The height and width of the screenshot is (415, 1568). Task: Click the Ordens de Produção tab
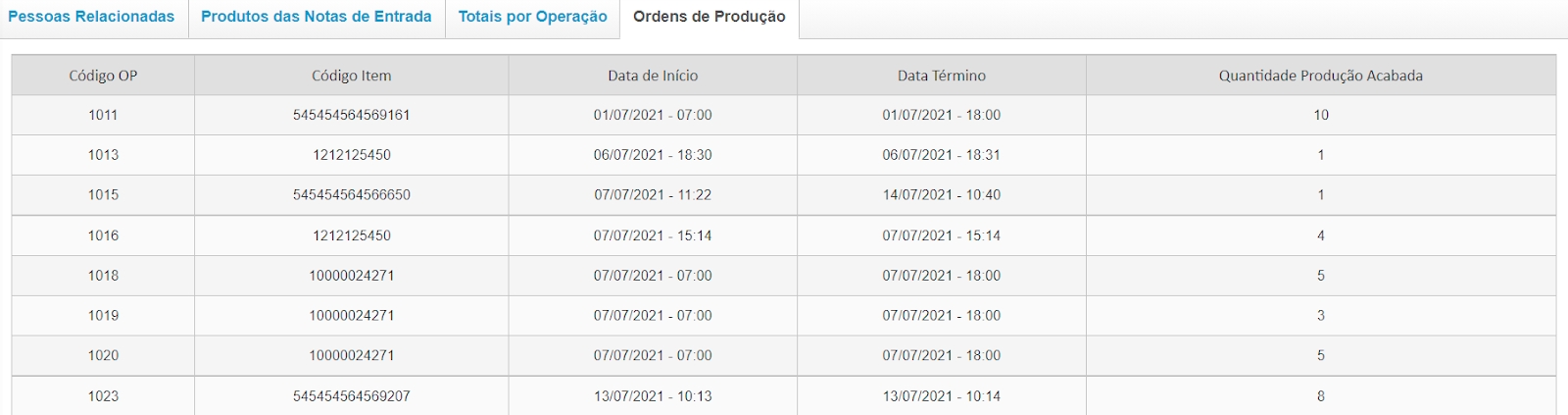709,17
